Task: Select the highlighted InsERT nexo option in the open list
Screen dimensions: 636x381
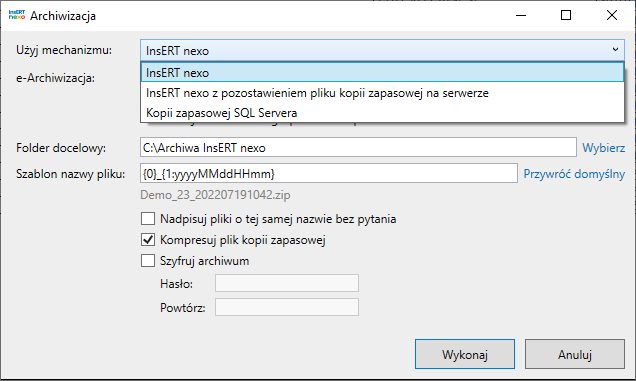Action: pyautogui.click(x=382, y=72)
